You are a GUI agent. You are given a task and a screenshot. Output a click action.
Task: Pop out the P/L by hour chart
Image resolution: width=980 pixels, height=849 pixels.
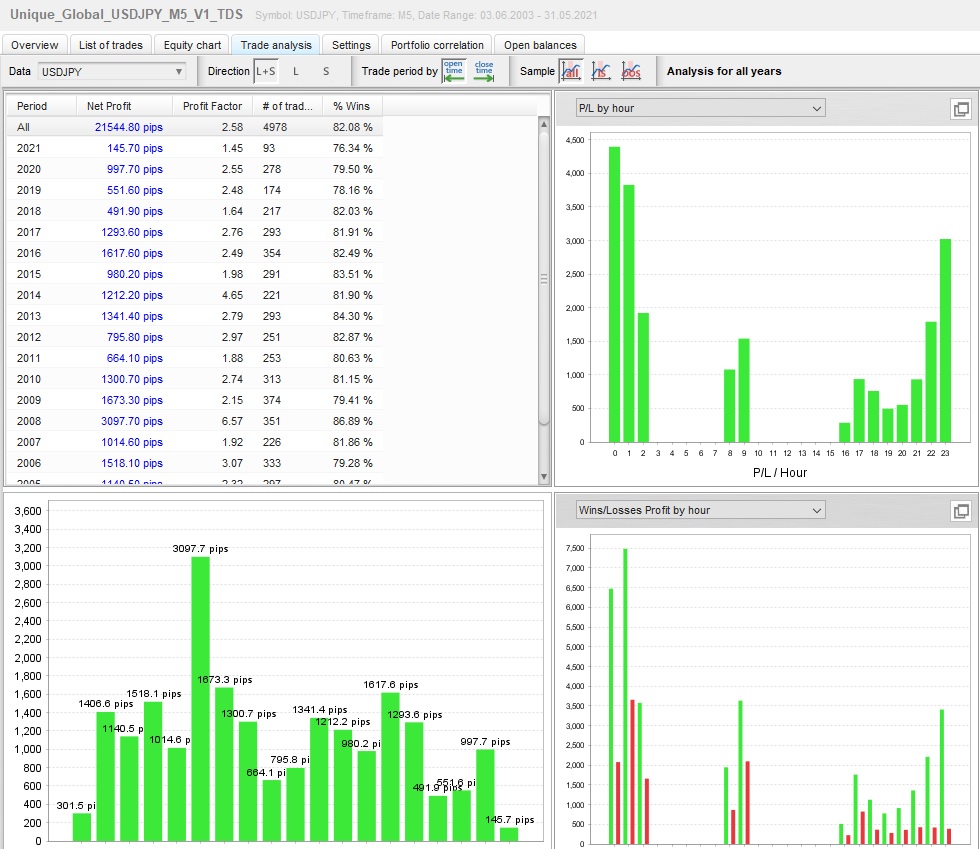(960, 109)
